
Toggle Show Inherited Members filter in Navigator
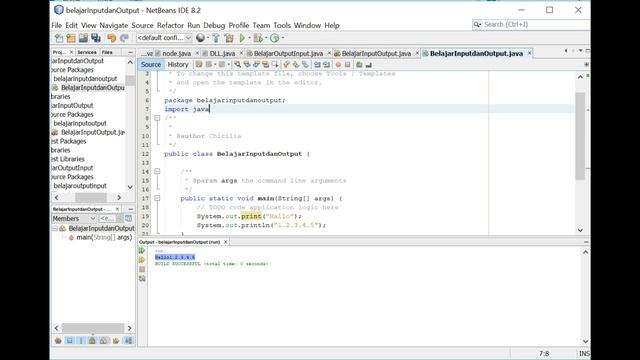coord(58,340)
